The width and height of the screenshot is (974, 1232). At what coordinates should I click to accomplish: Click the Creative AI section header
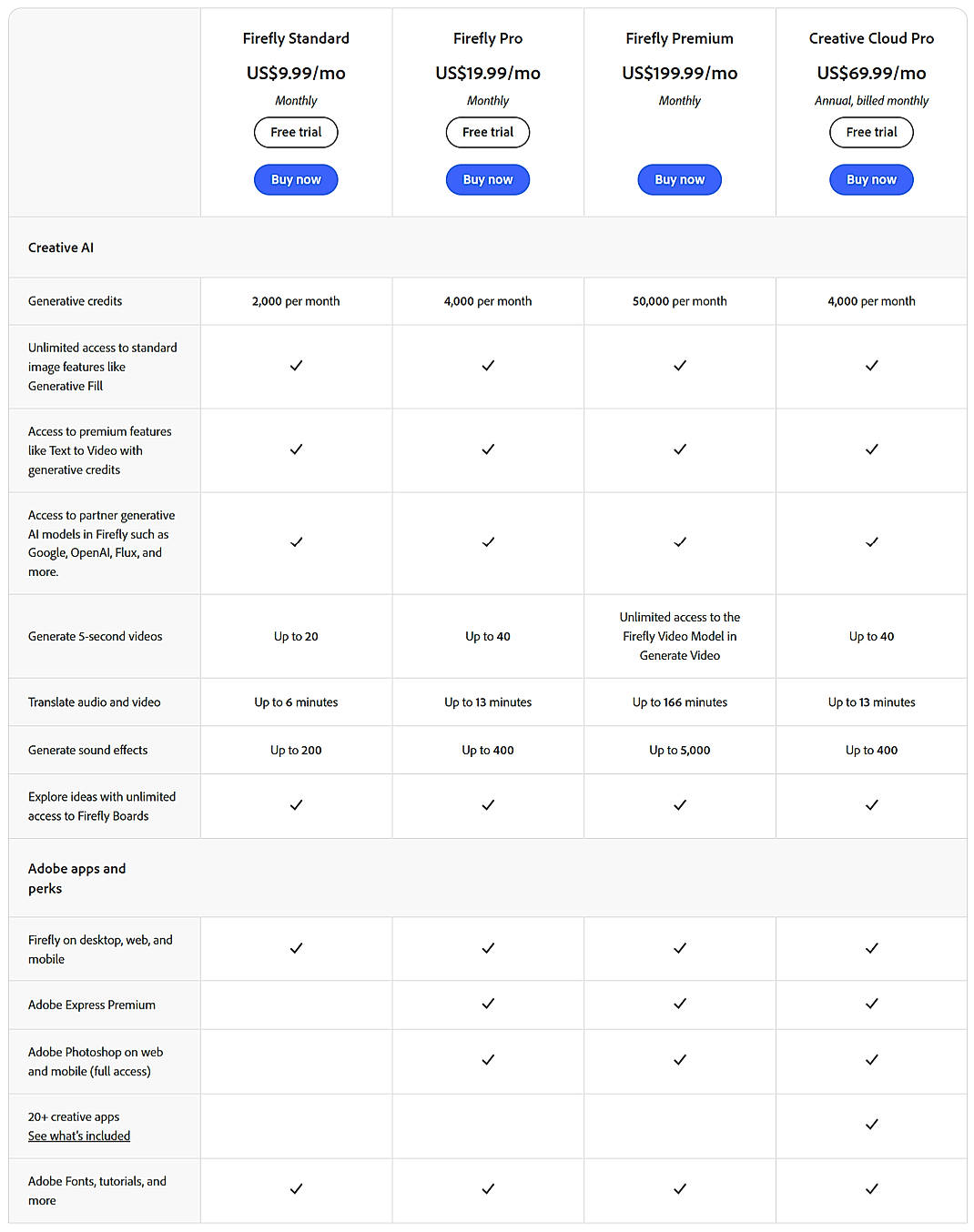coord(61,247)
